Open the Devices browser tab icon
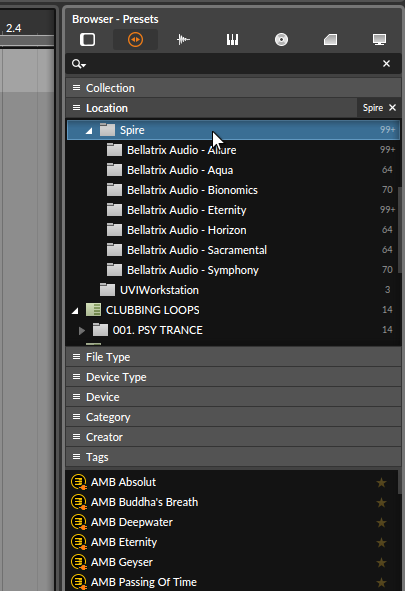This screenshot has height=591, width=405. coord(87,40)
